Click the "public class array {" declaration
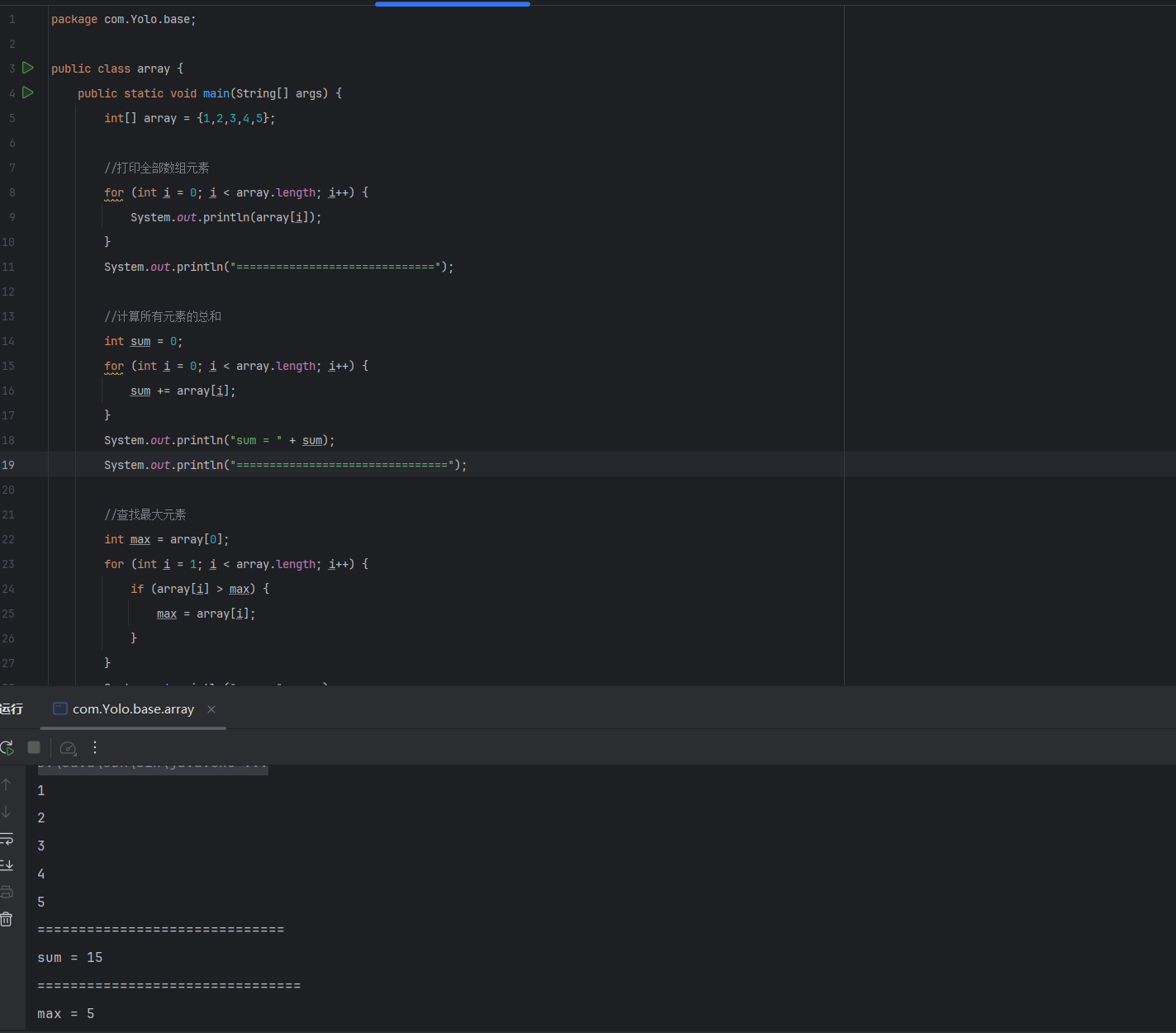Screen dimensions: 1176x1033 pos(117,69)
